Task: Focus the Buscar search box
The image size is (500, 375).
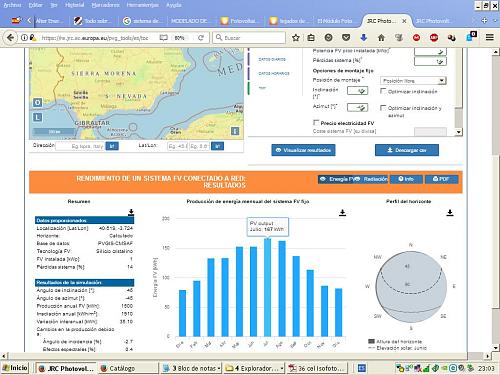Action: pos(249,38)
